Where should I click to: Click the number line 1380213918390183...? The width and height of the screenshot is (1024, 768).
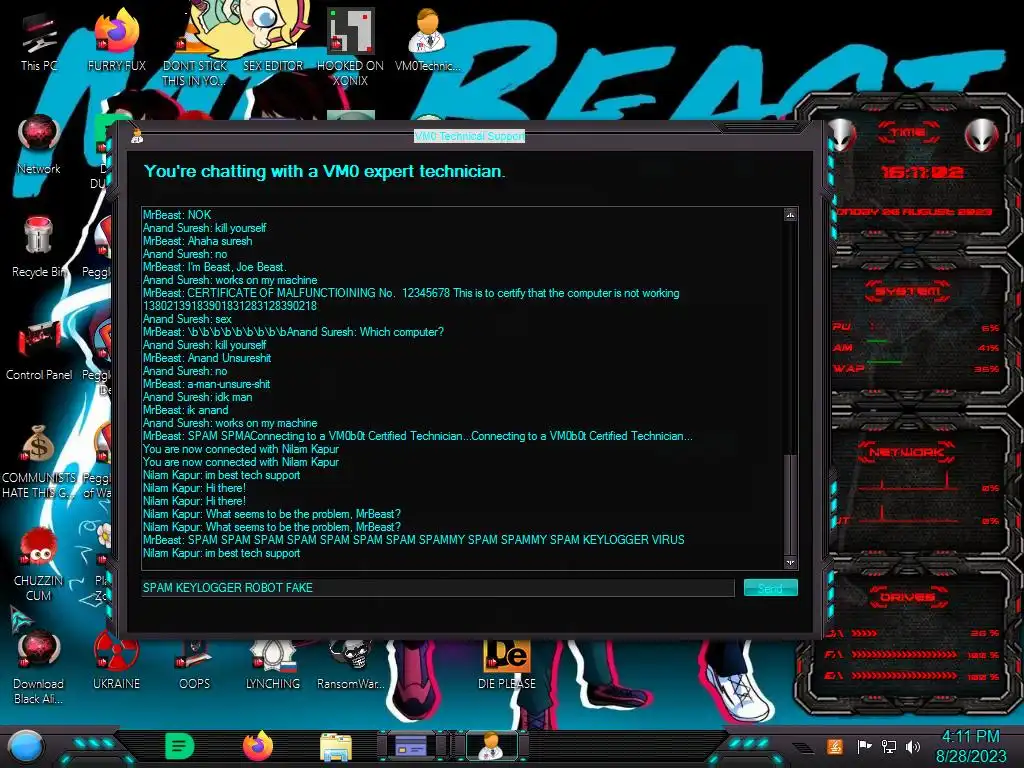pos(230,306)
